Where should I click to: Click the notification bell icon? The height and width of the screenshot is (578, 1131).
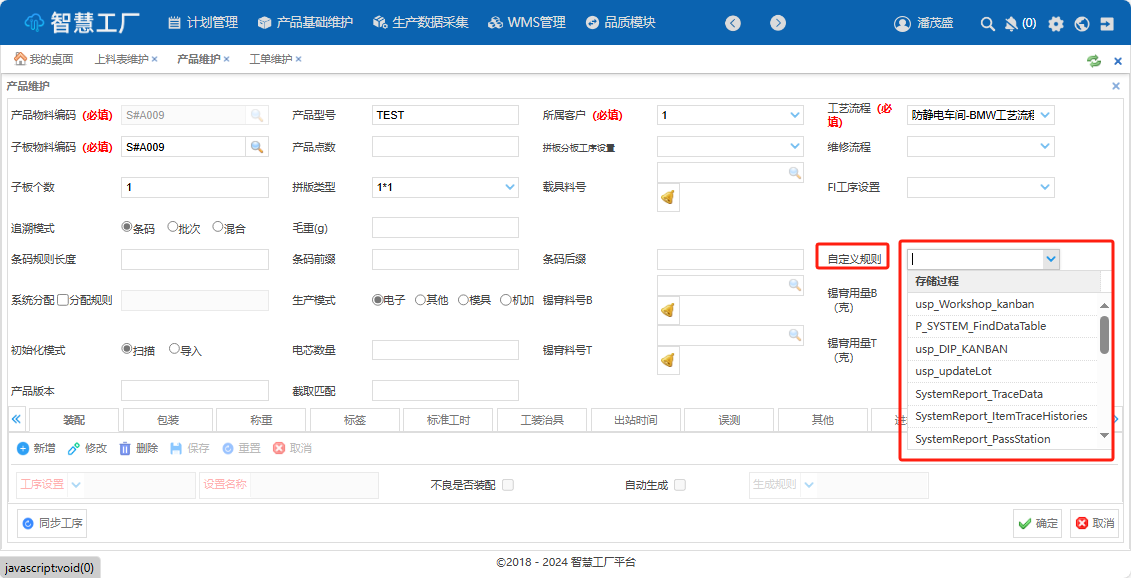[x=1011, y=23]
